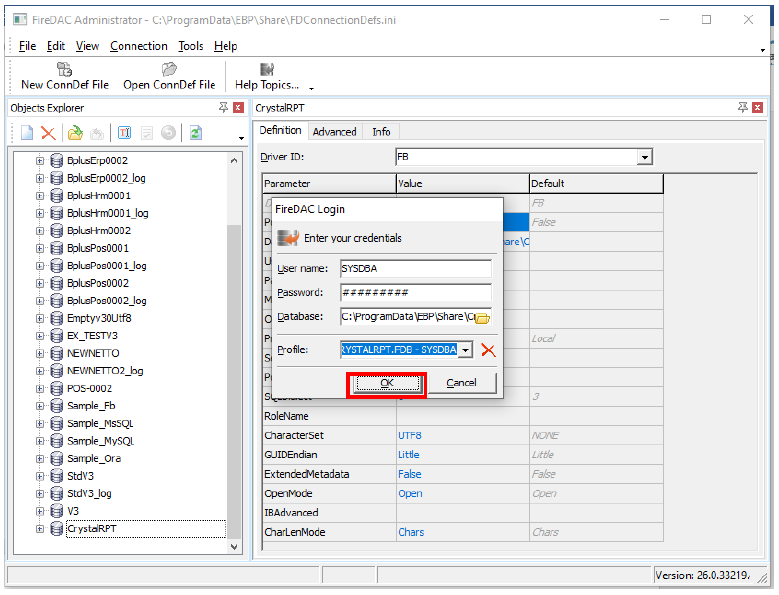
Task: Cancel the FireDAC Login dialog
Action: 461,383
